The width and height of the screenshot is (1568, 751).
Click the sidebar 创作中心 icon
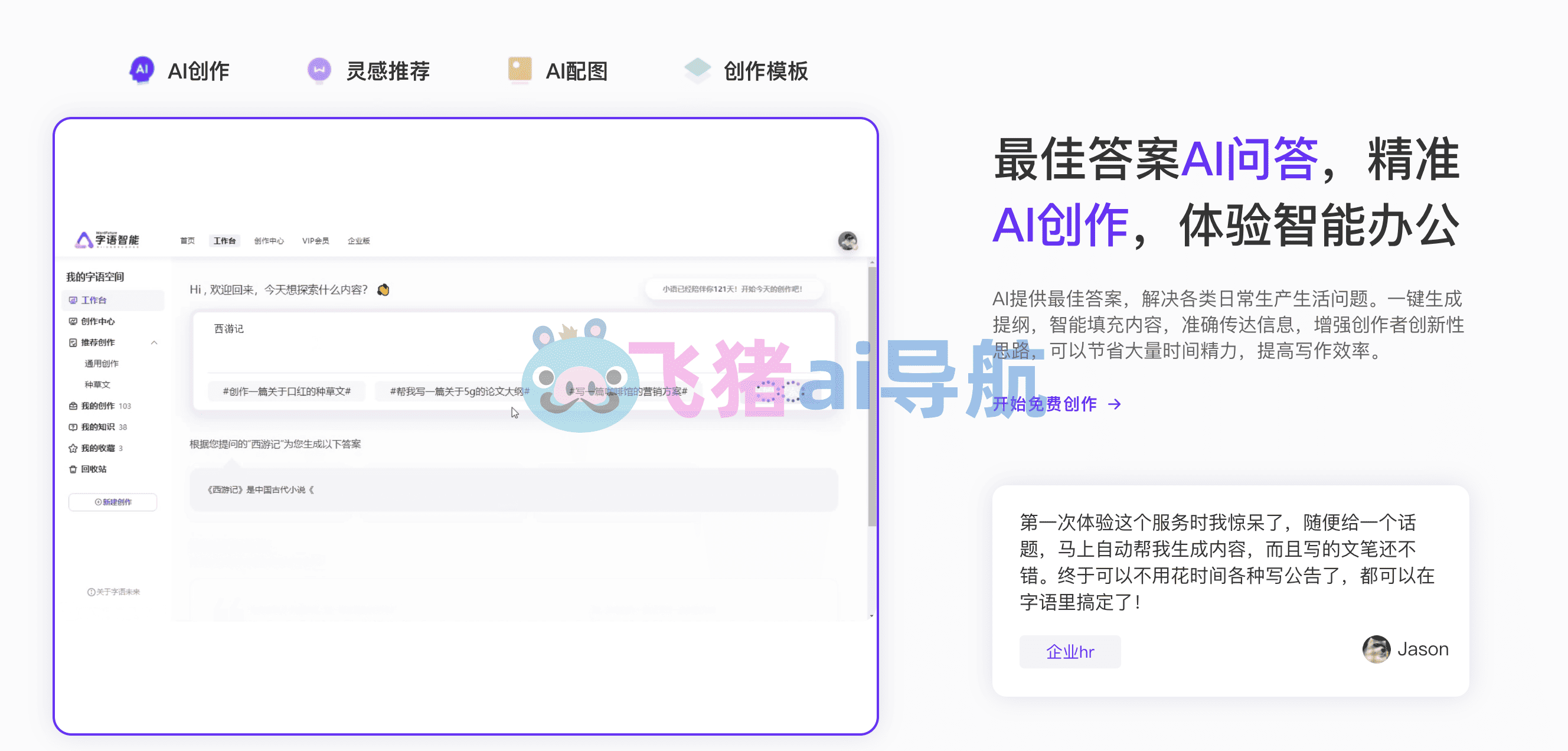pyautogui.click(x=73, y=321)
